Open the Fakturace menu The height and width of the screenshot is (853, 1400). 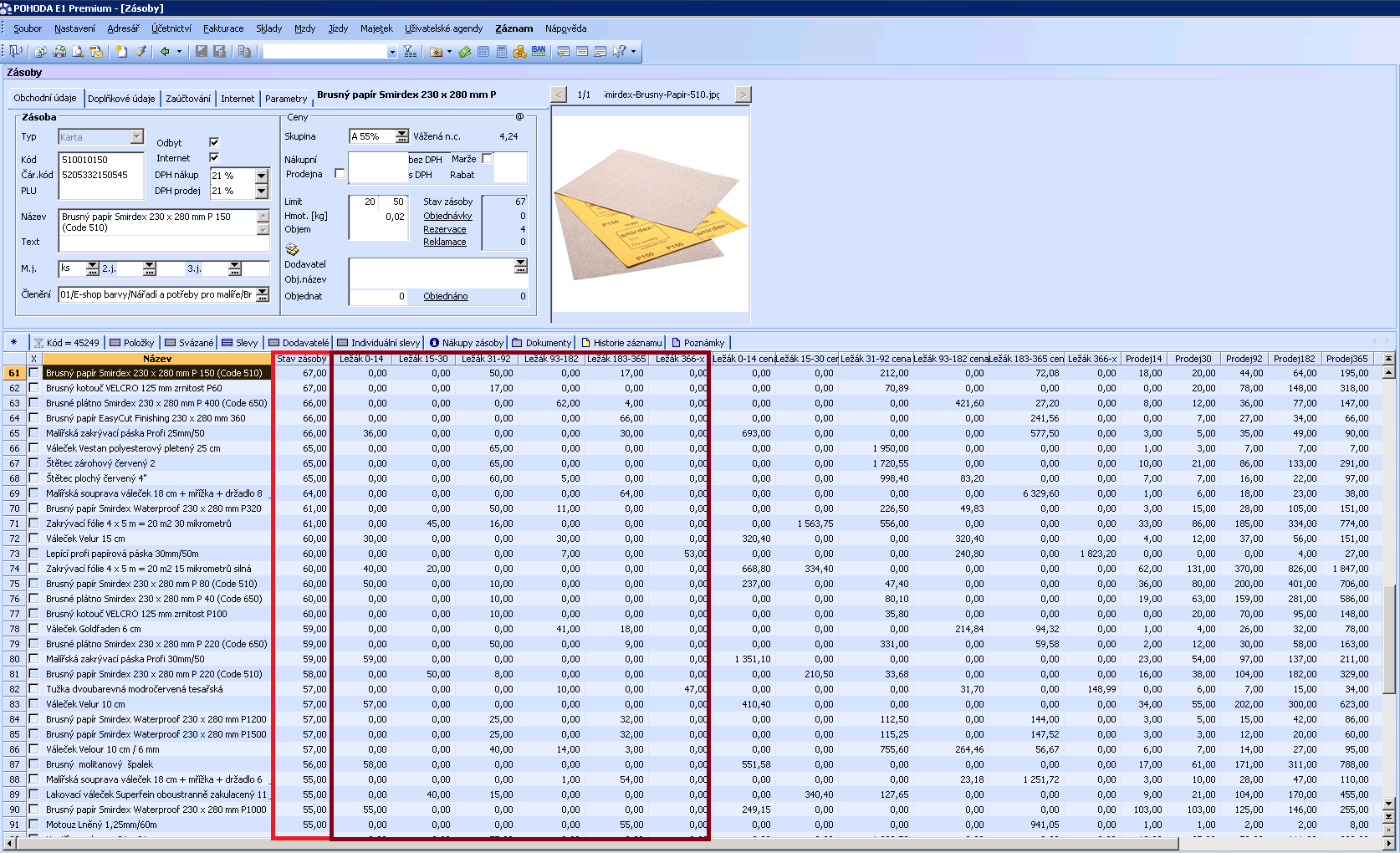coord(223,28)
